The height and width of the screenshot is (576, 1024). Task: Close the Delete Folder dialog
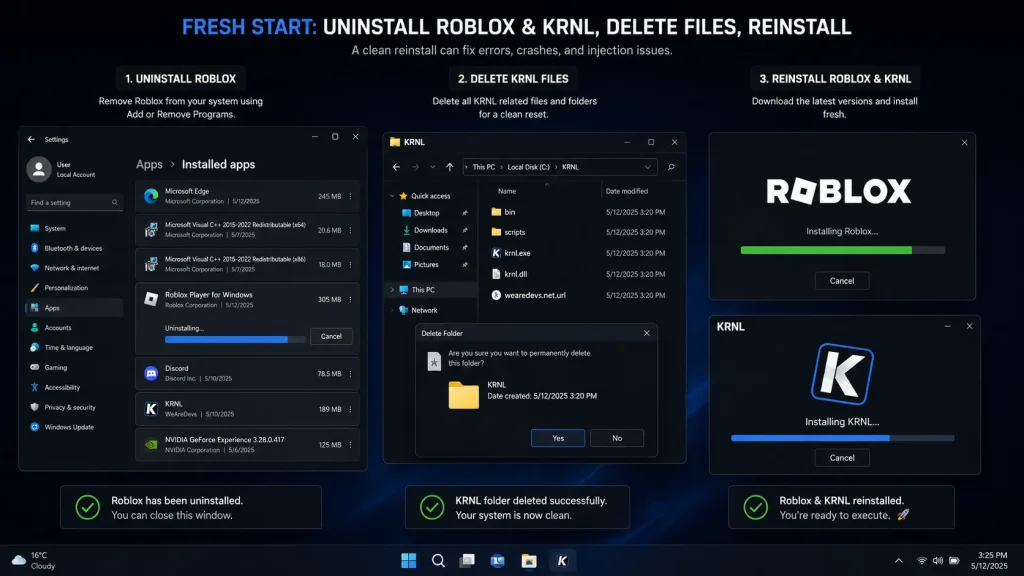point(647,333)
